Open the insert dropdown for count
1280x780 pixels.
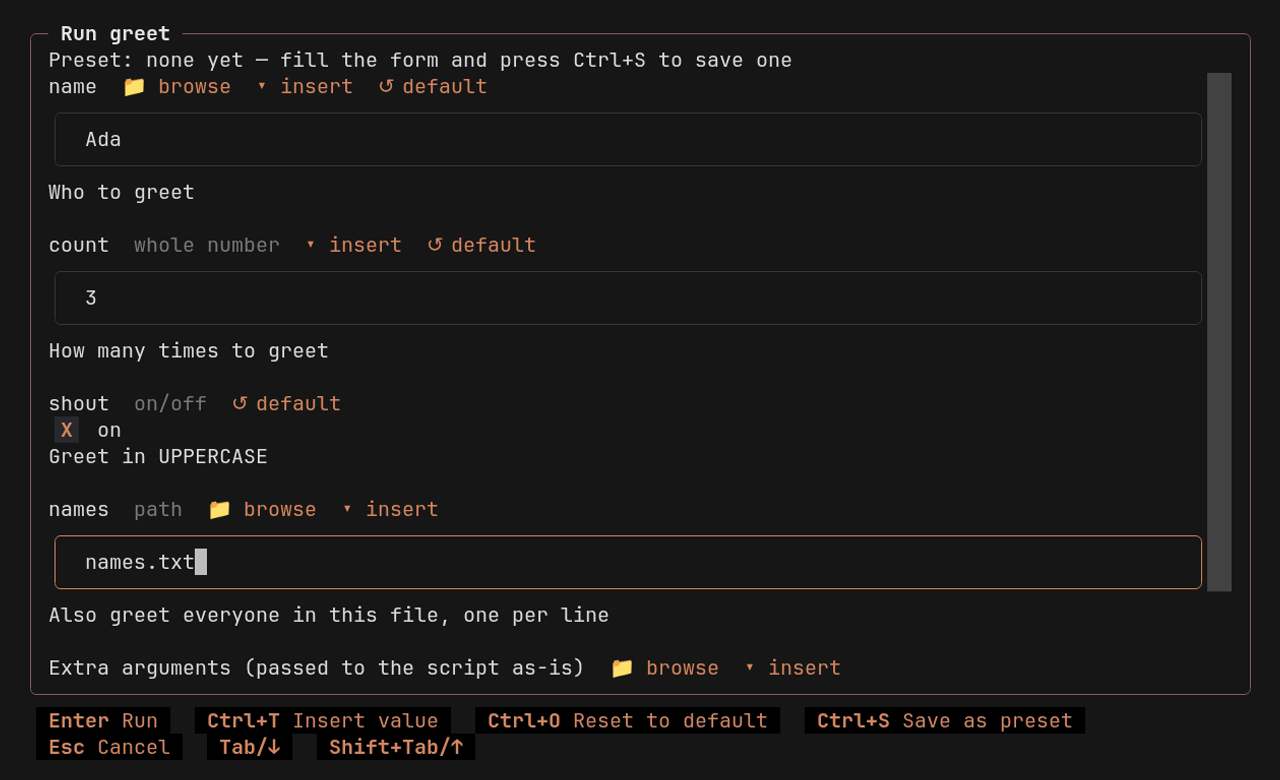coord(354,245)
